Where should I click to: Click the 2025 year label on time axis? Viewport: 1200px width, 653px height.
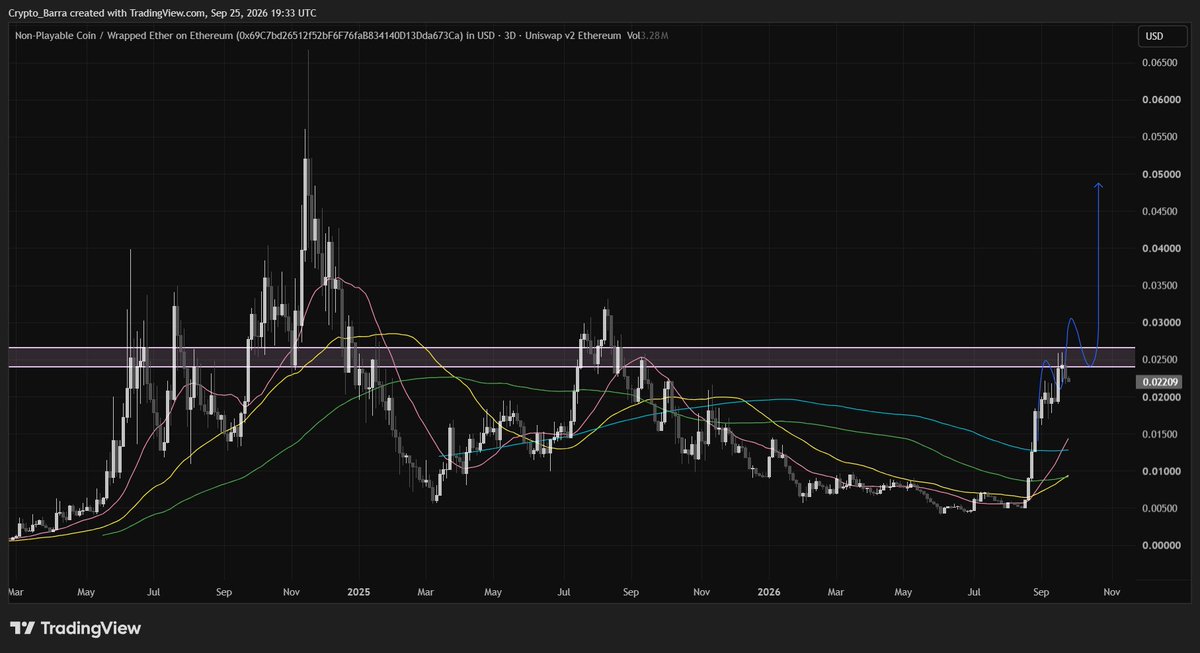point(359,591)
